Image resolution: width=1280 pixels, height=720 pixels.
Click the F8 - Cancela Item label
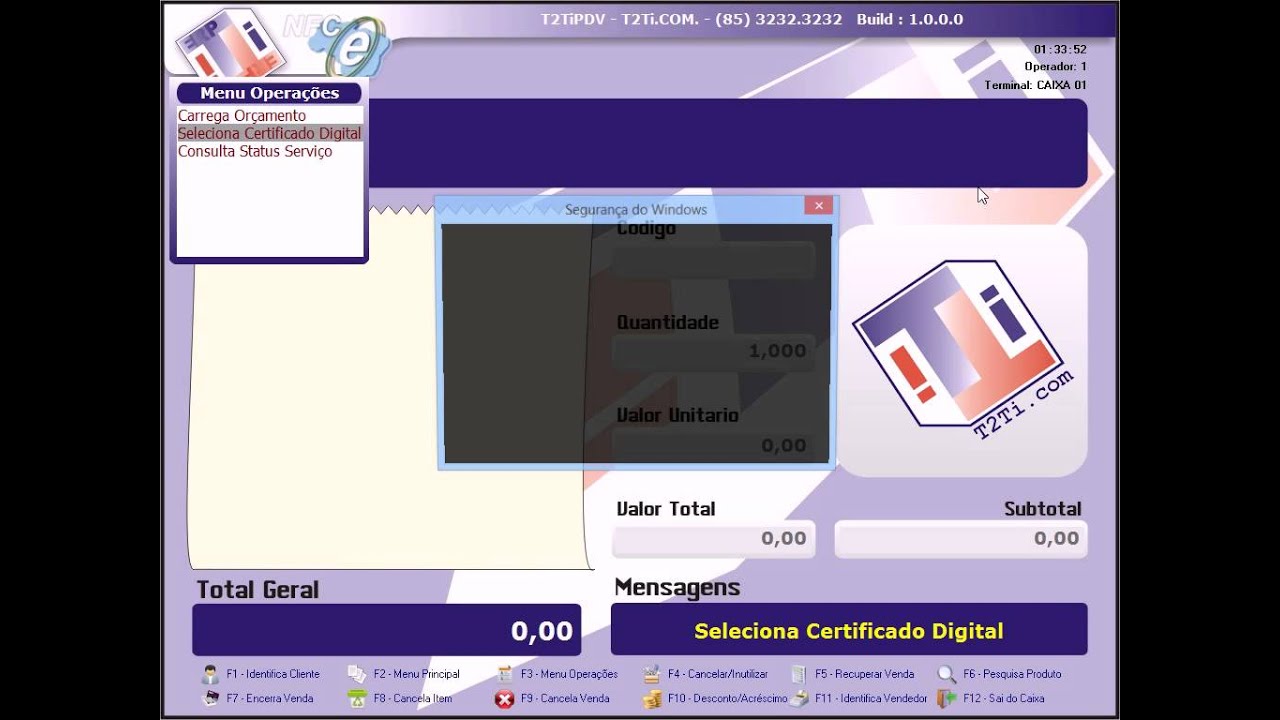pos(413,698)
